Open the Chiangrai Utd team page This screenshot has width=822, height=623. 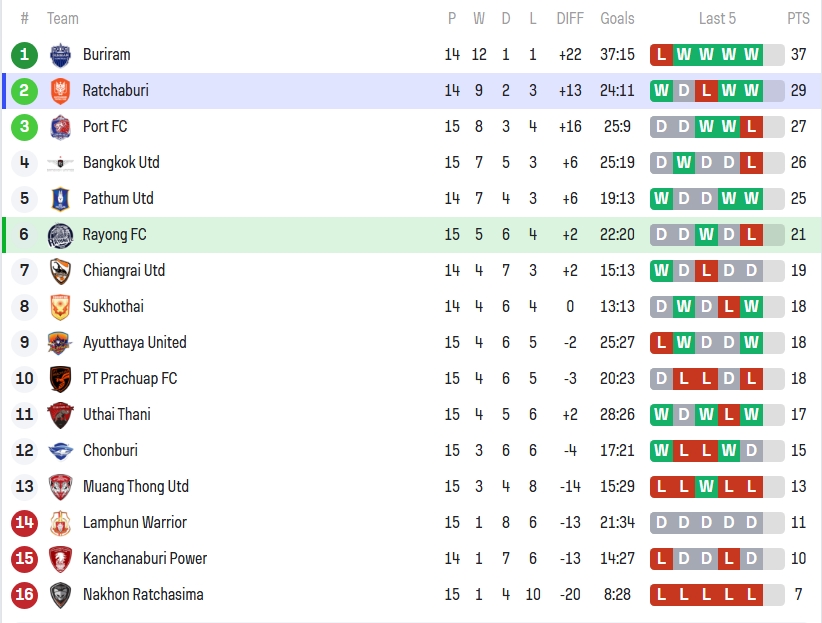[x=124, y=271]
